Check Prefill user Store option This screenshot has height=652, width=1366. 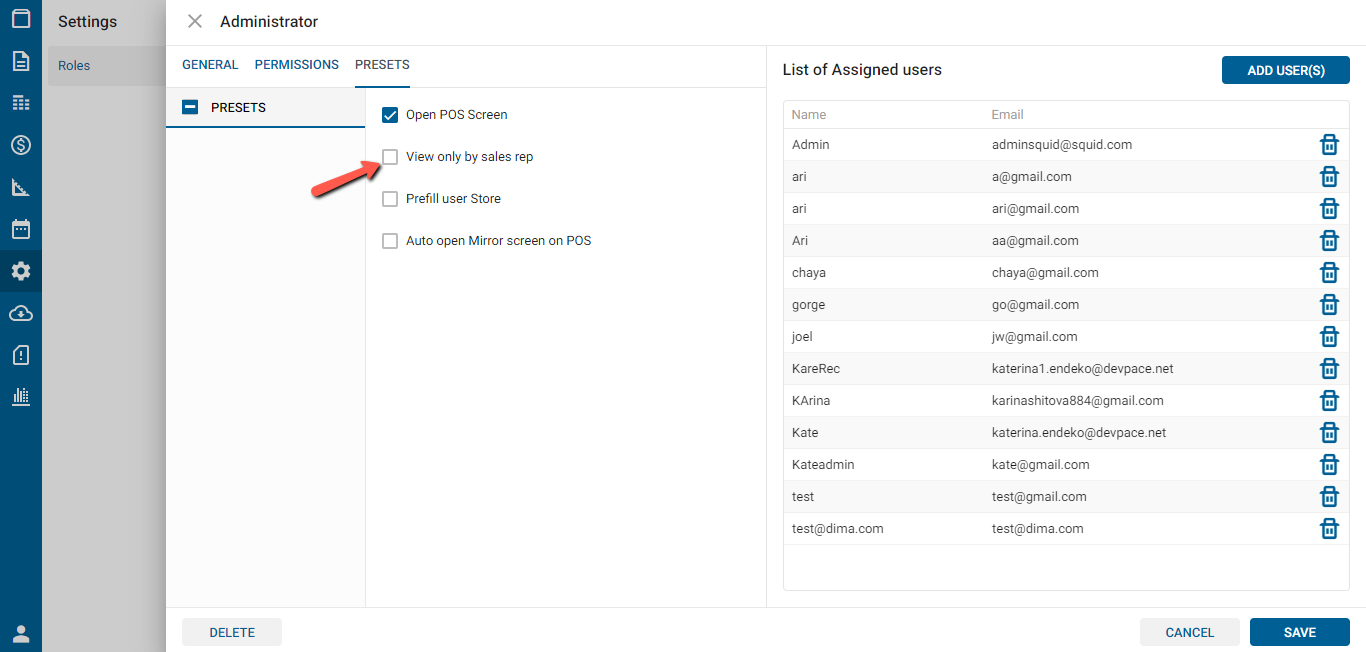(x=390, y=199)
